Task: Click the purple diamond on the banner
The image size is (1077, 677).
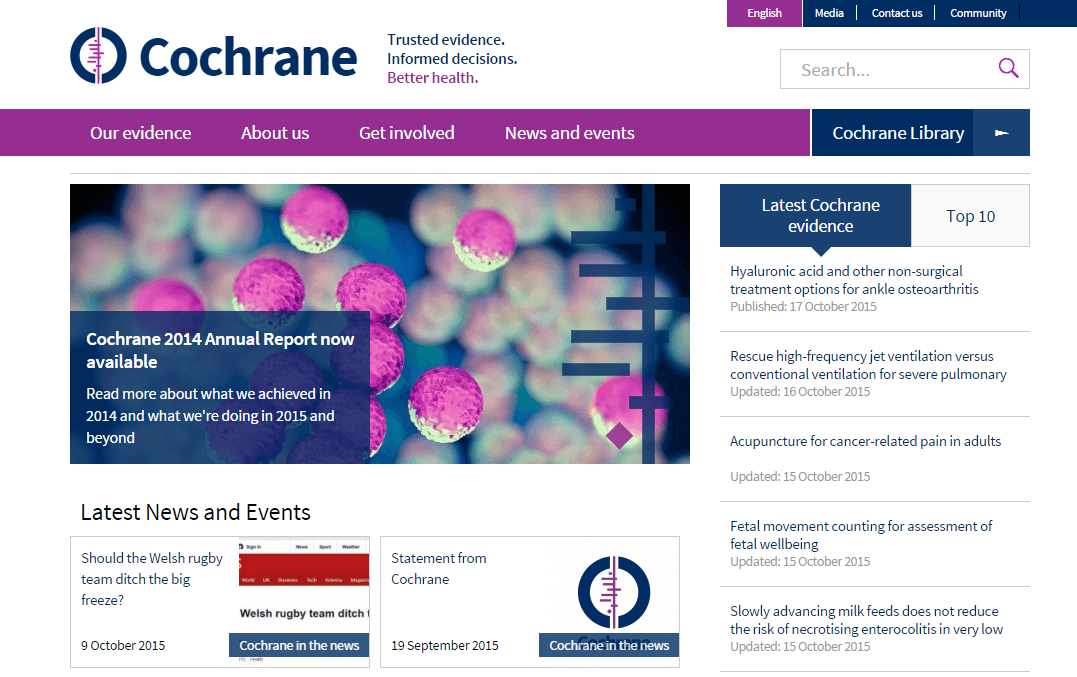Action: (620, 436)
